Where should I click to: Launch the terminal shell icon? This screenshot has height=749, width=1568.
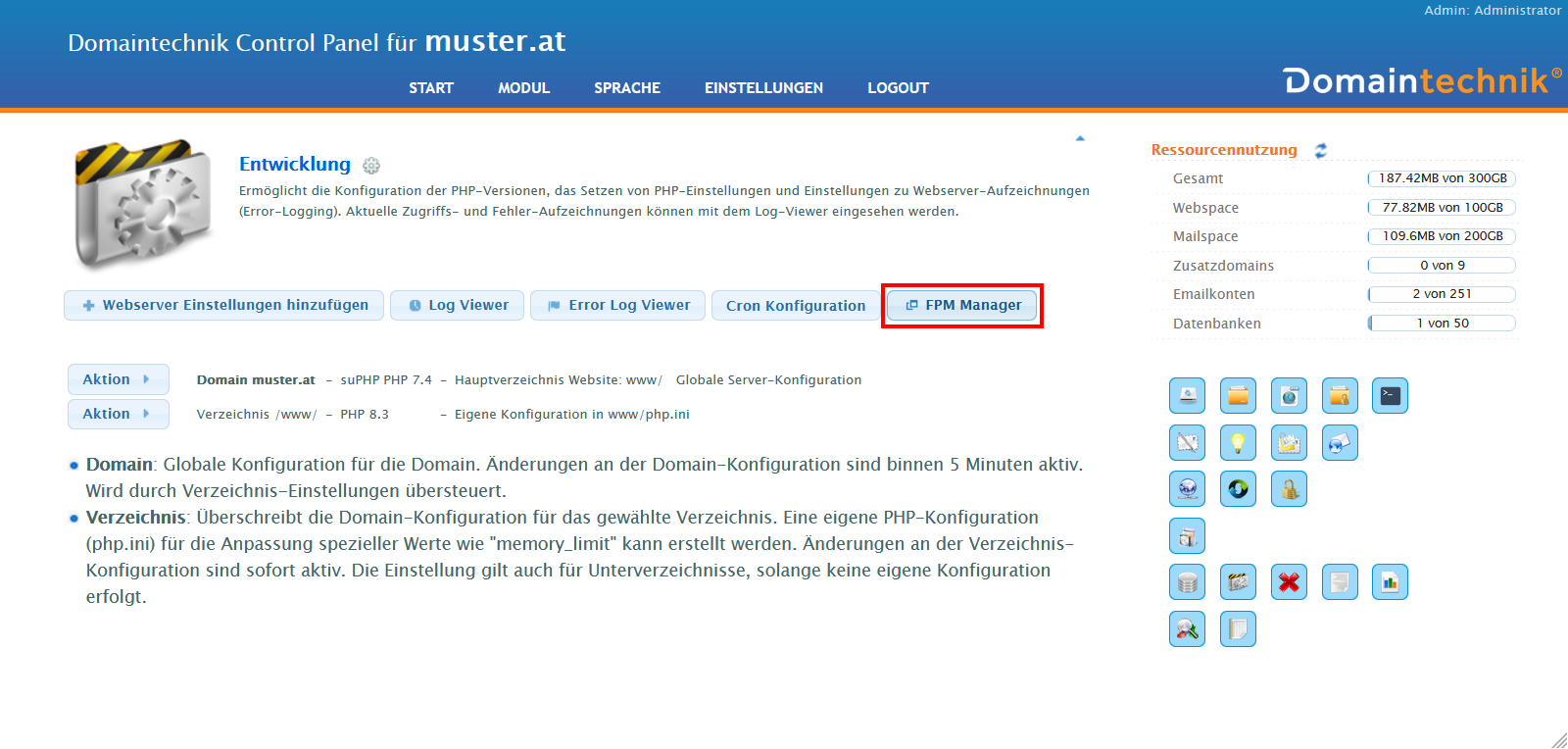coord(1391,396)
